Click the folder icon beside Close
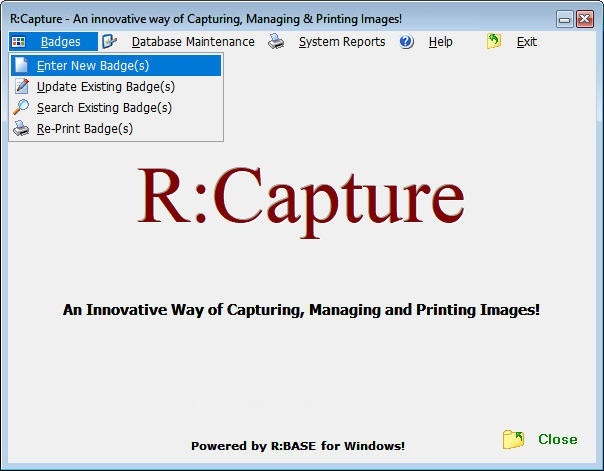This screenshot has width=604, height=471. [513, 439]
